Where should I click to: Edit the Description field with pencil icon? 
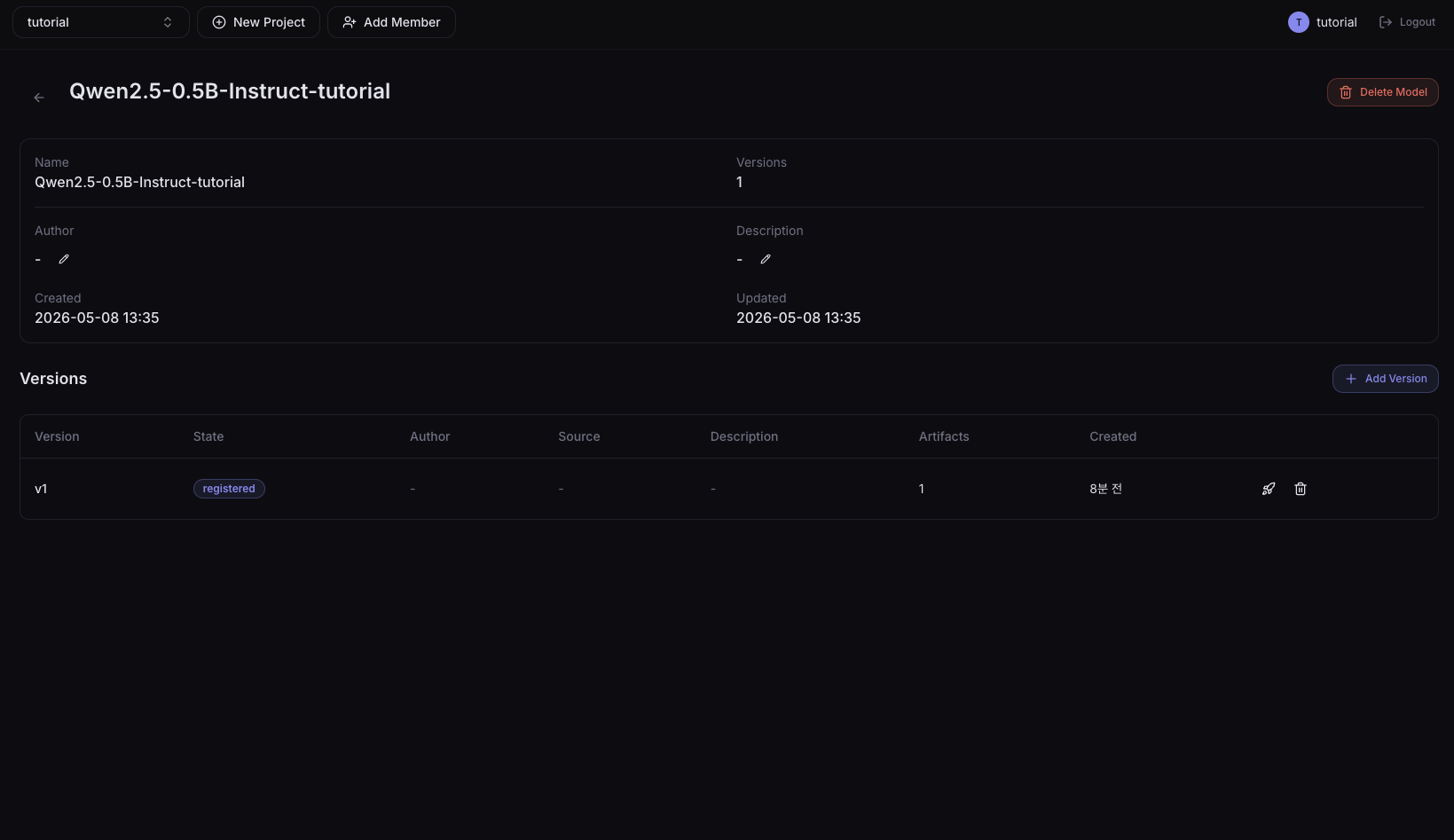[x=766, y=259]
